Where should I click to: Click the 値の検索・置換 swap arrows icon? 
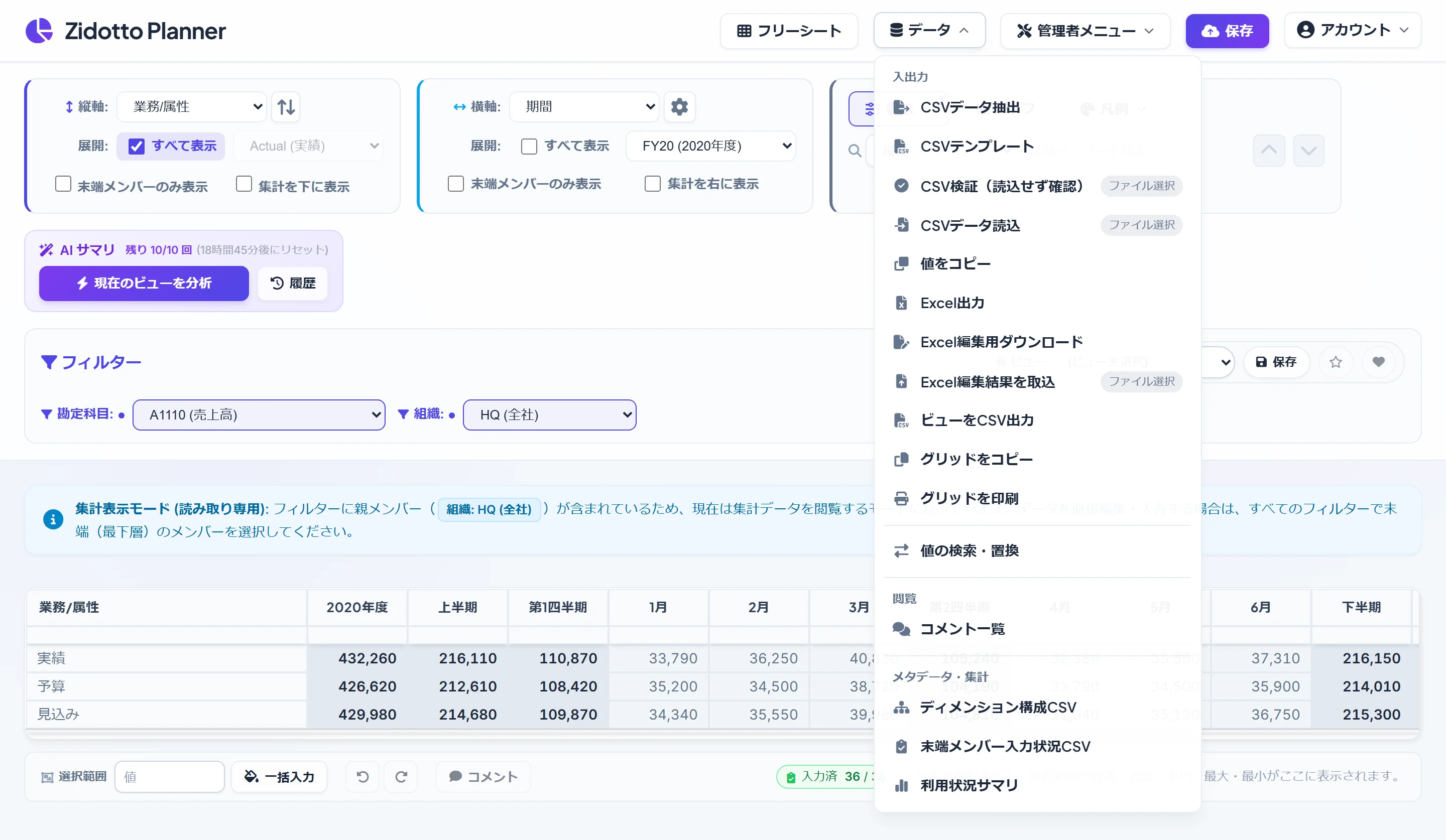[x=901, y=550]
